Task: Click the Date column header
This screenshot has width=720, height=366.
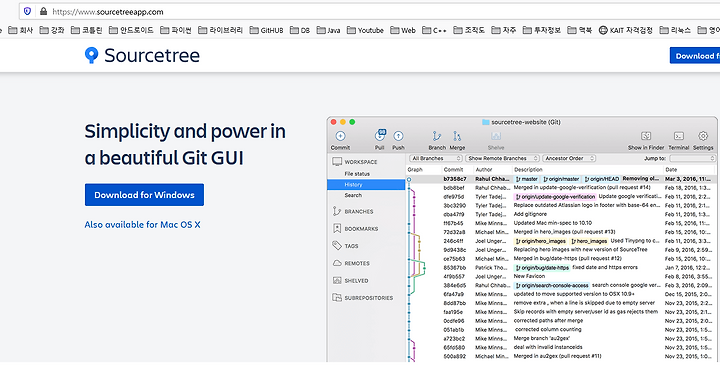Action: pyautogui.click(x=671, y=169)
